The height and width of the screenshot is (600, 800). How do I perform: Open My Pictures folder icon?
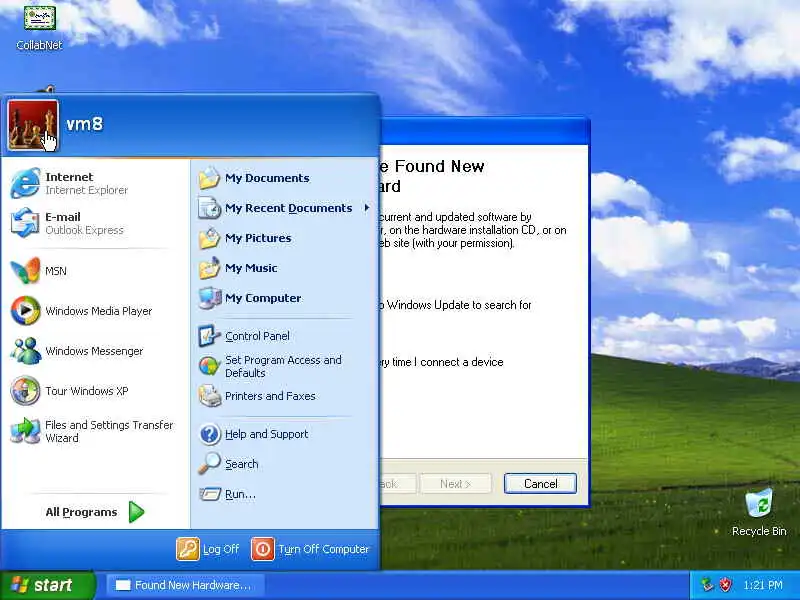point(209,238)
